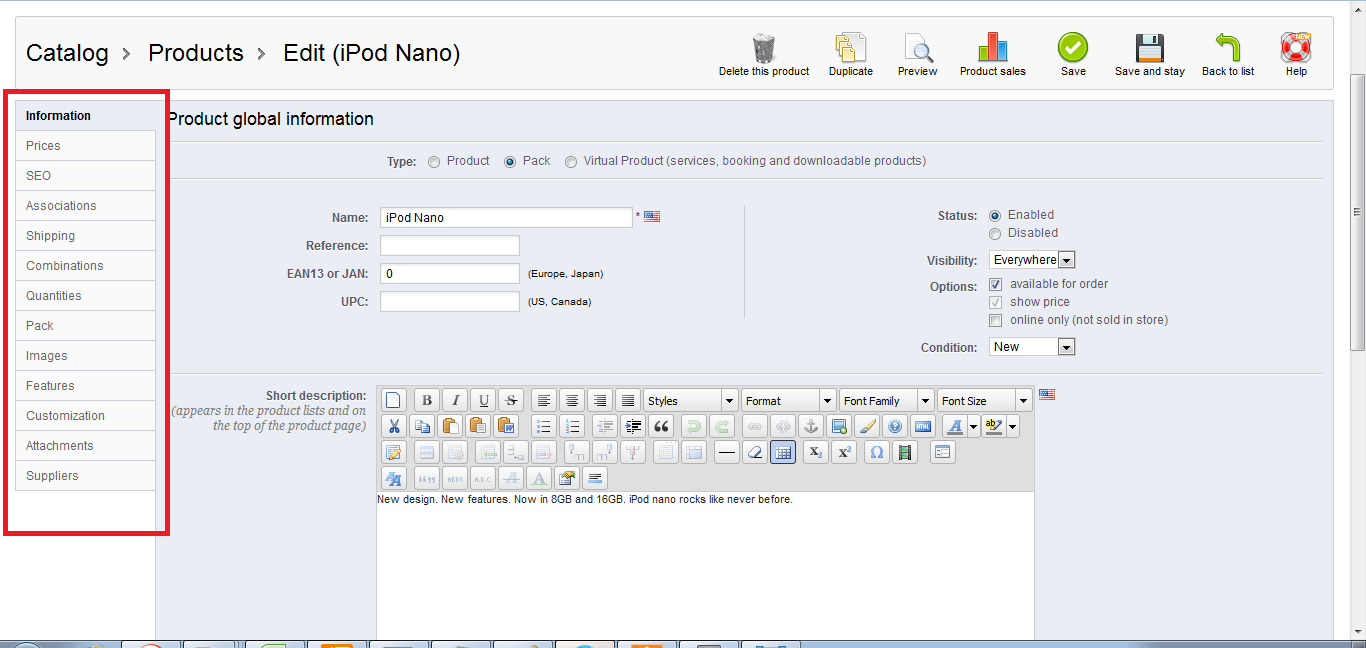Apply subscript formatting in the editor
Viewport: 1366px width, 648px height.
[816, 452]
